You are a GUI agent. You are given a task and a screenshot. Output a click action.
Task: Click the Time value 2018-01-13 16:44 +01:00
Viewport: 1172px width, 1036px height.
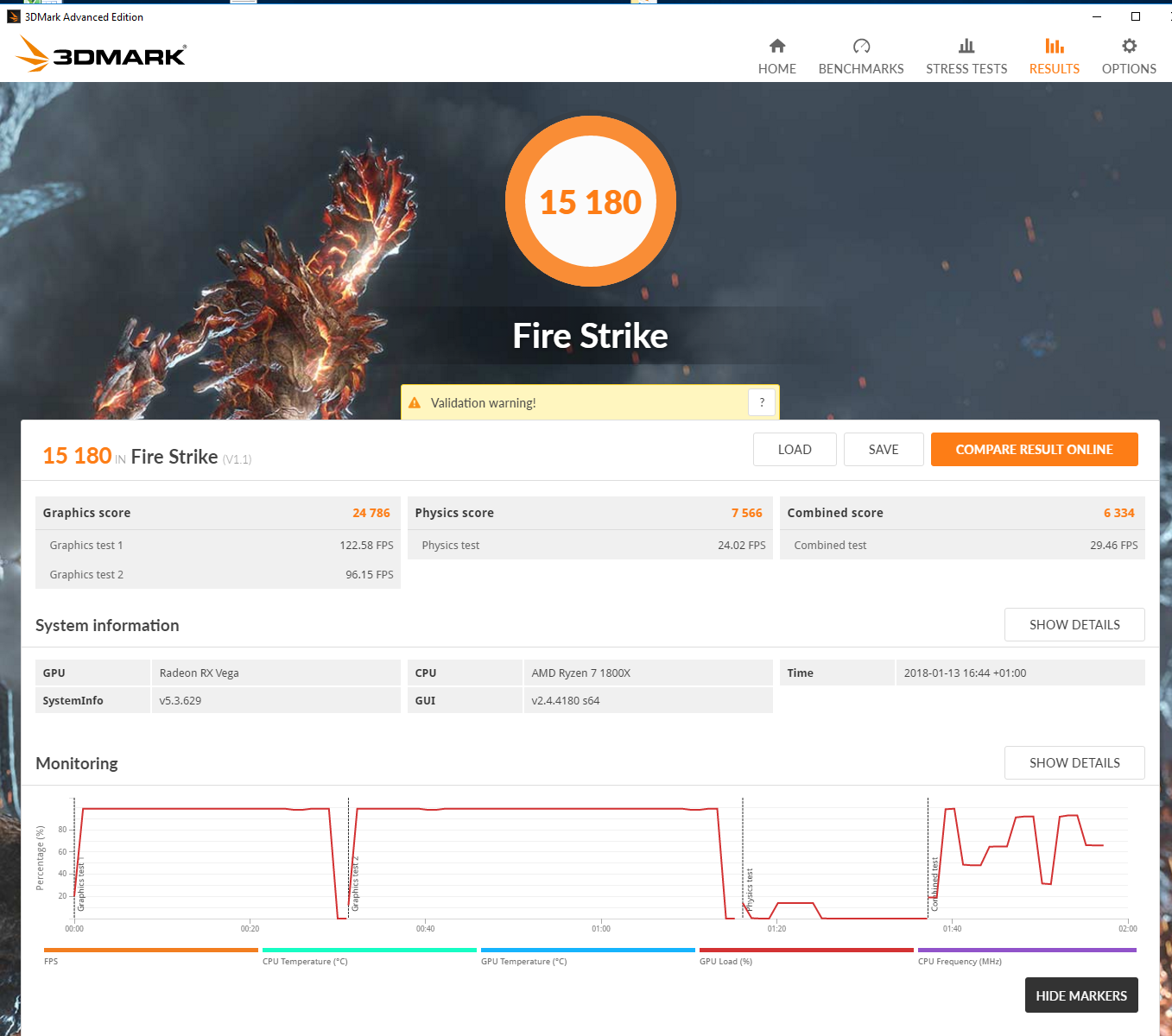point(965,673)
